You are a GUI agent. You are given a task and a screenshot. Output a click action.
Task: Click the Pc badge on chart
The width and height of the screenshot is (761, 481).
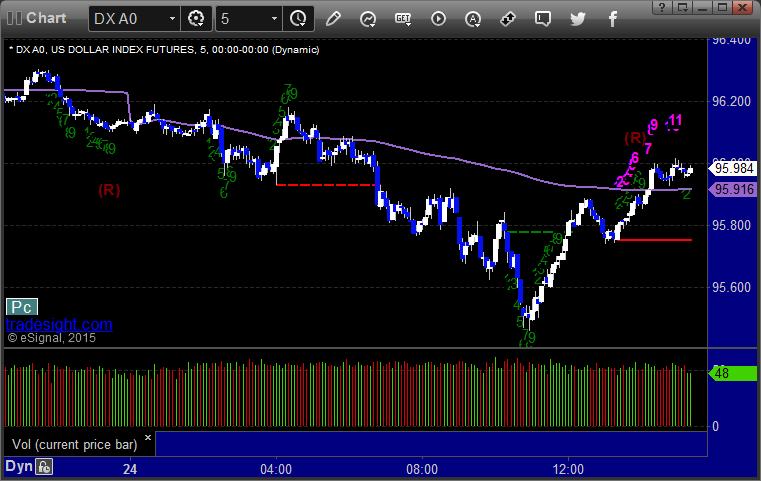click(21, 307)
